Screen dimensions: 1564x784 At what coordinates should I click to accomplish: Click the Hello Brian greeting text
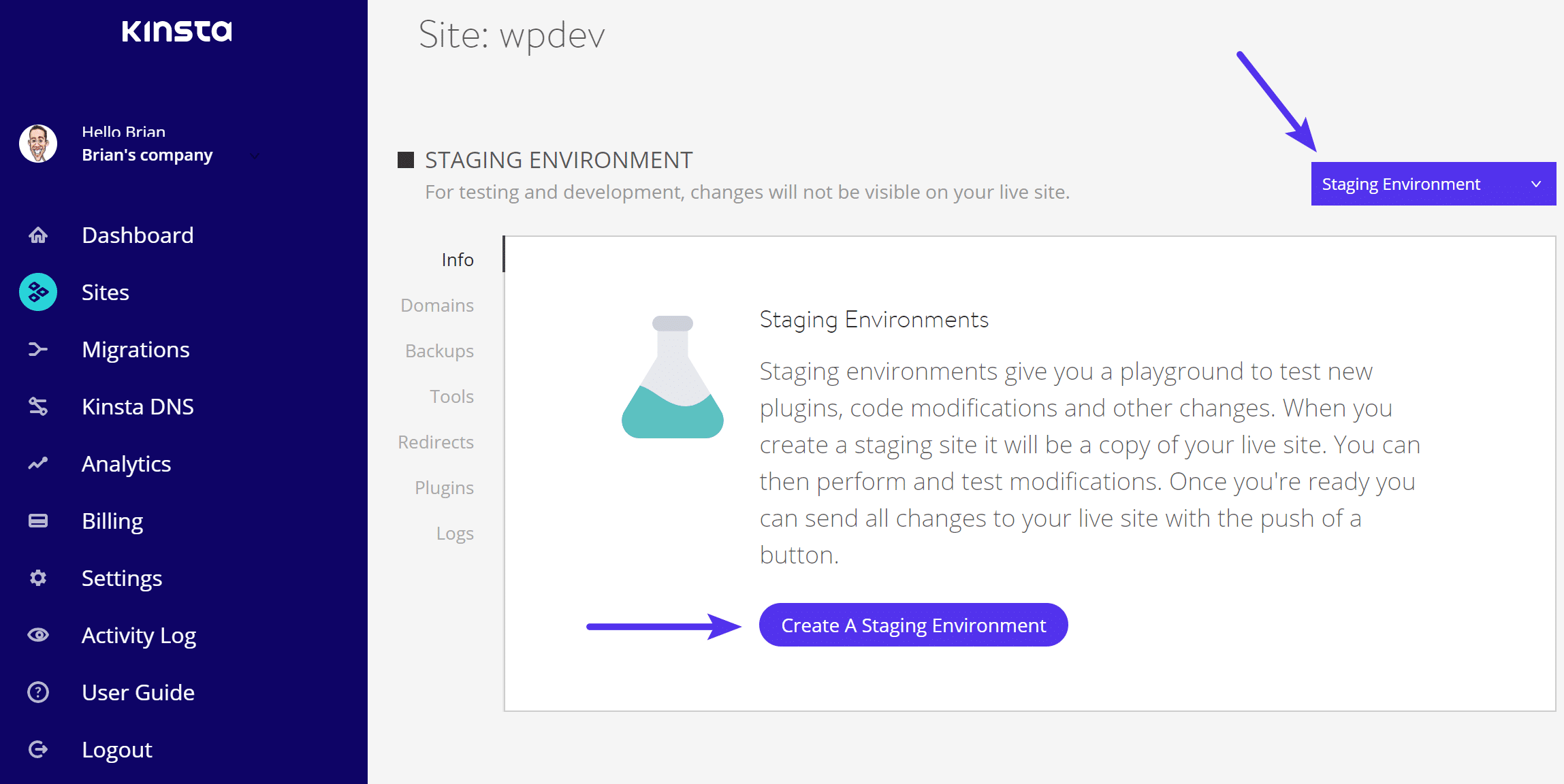tap(123, 131)
